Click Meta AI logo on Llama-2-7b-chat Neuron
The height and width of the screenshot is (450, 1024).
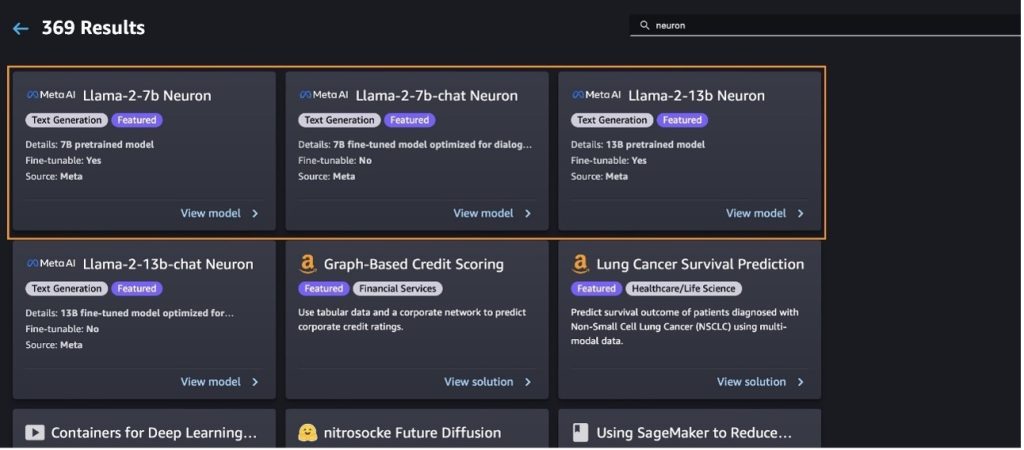pyautogui.click(x=324, y=95)
